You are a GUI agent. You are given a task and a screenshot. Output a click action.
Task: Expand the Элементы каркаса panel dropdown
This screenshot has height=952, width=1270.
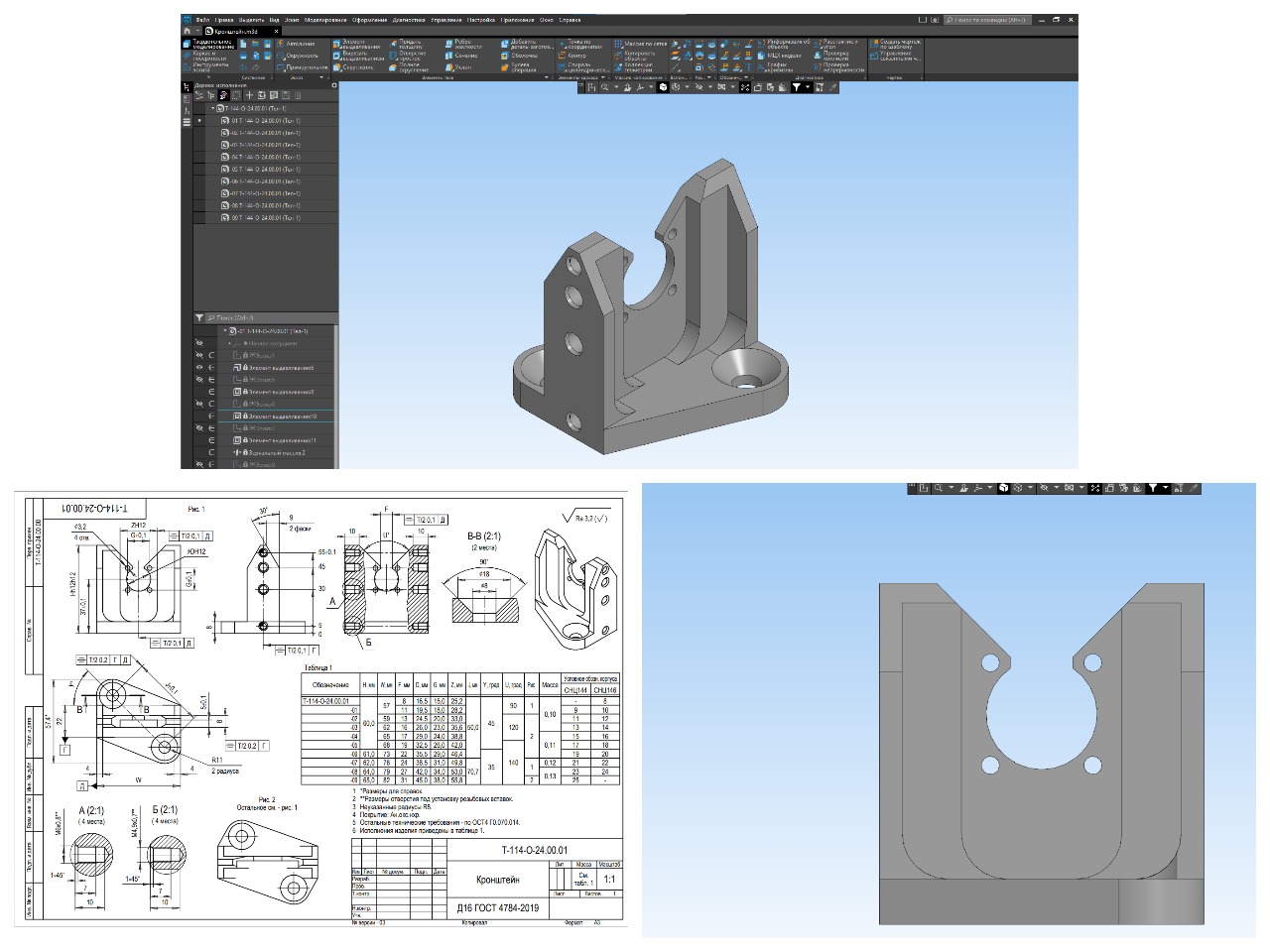click(x=603, y=77)
